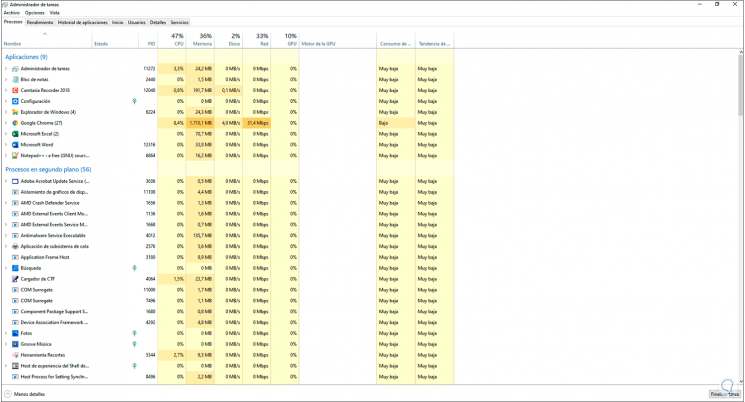Open the Detalles tab
The height and width of the screenshot is (402, 745).
coord(158,22)
